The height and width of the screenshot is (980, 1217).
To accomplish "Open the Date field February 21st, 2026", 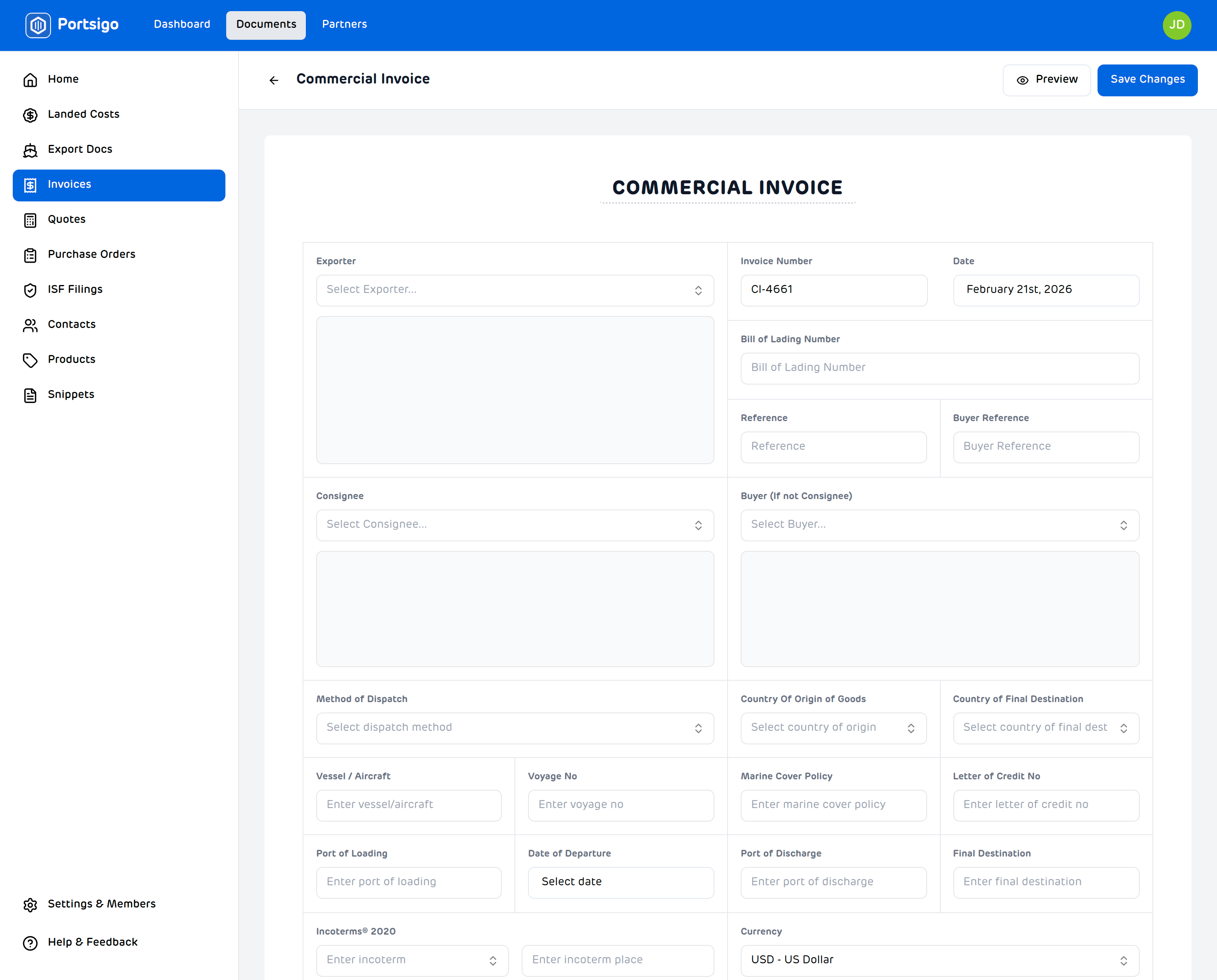I will [x=1046, y=290].
